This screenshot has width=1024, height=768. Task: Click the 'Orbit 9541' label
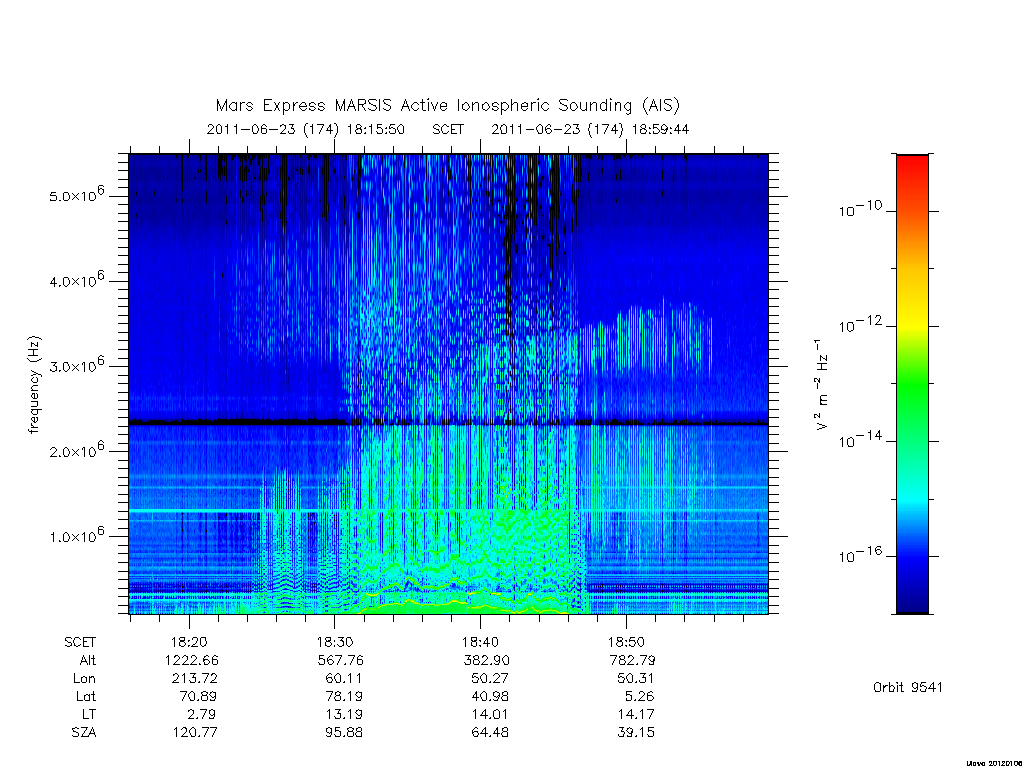click(908, 688)
